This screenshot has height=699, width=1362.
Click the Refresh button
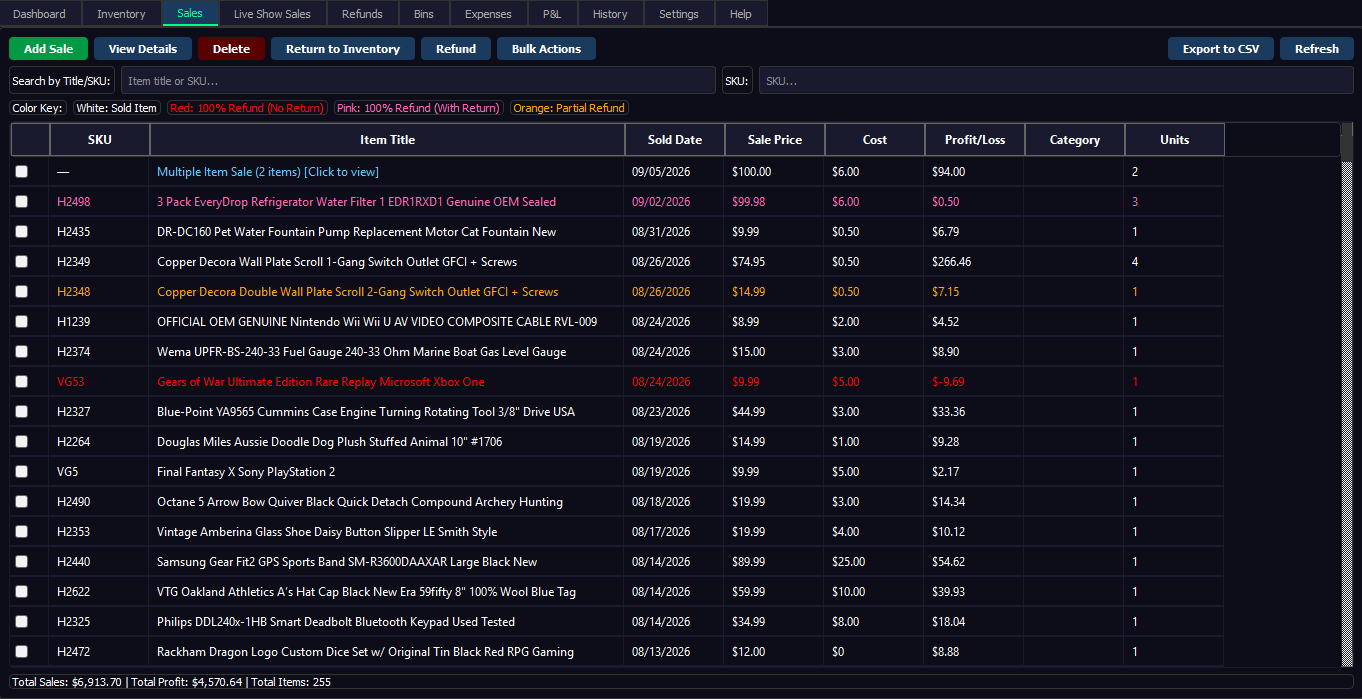click(x=1317, y=49)
